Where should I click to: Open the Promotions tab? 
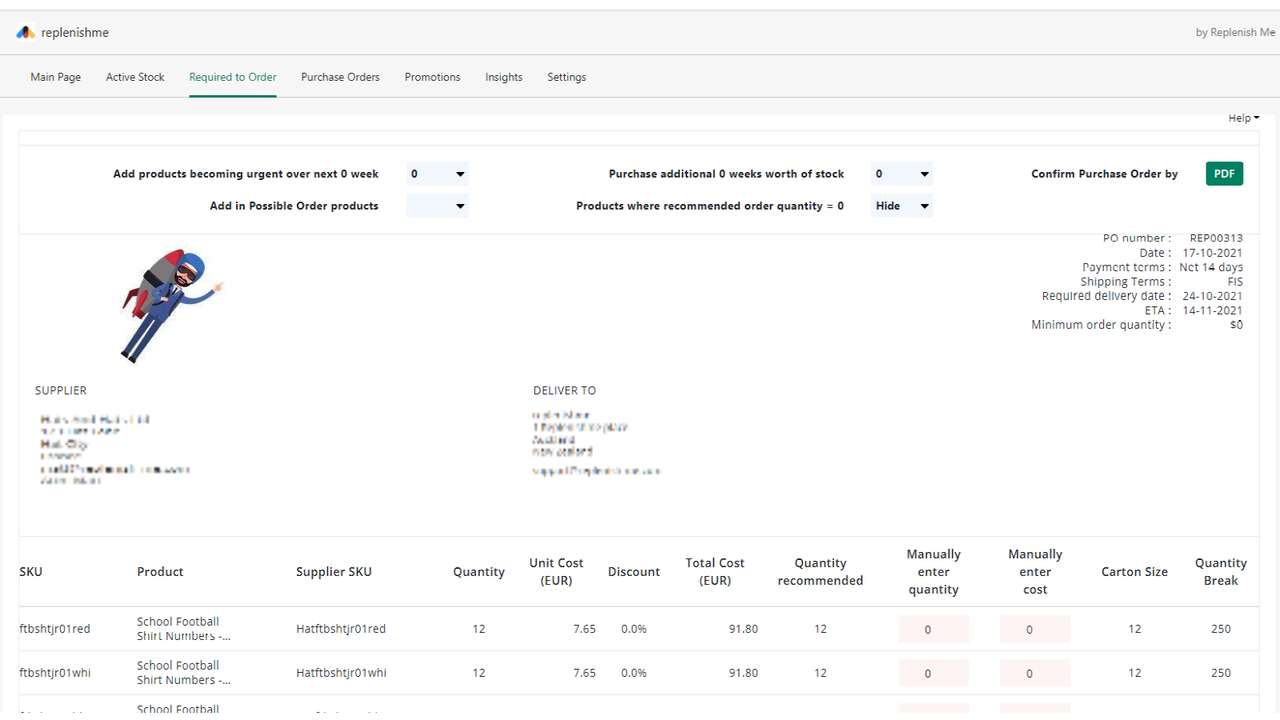(433, 77)
